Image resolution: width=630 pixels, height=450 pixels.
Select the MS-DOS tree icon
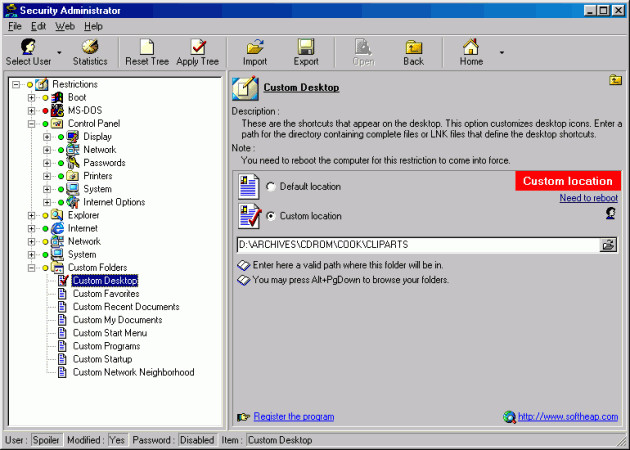coord(57,110)
